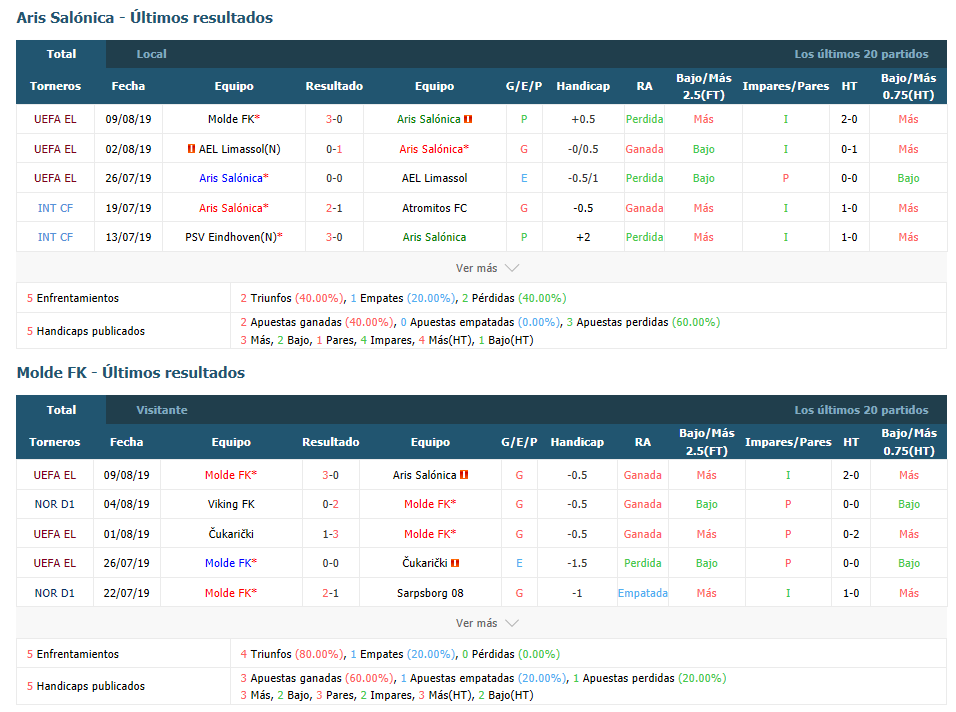Open the Atromitos FC team link
This screenshot has height=712, width=956.
pyautogui.click(x=435, y=208)
